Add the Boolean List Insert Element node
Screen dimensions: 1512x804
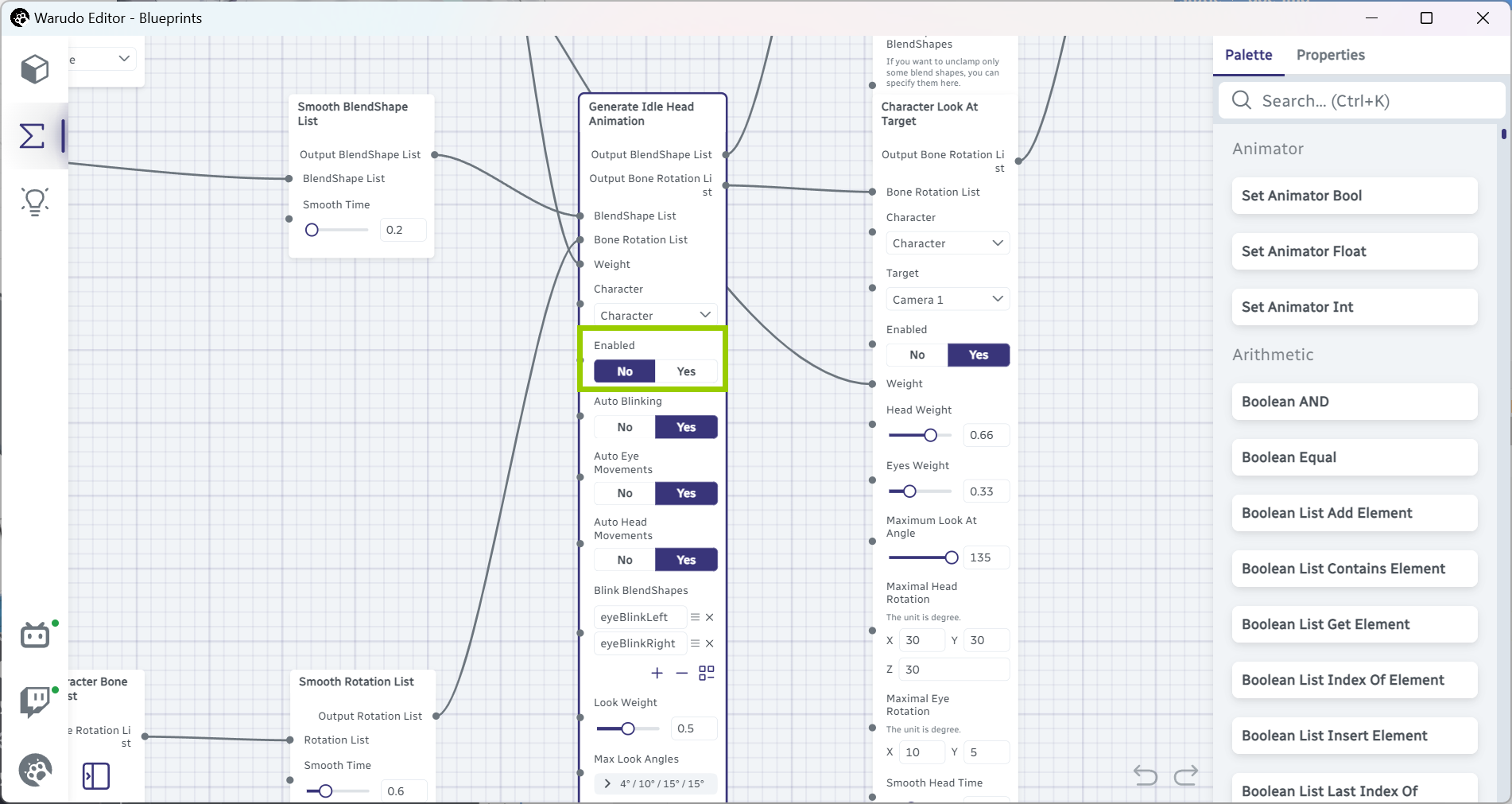click(1355, 736)
